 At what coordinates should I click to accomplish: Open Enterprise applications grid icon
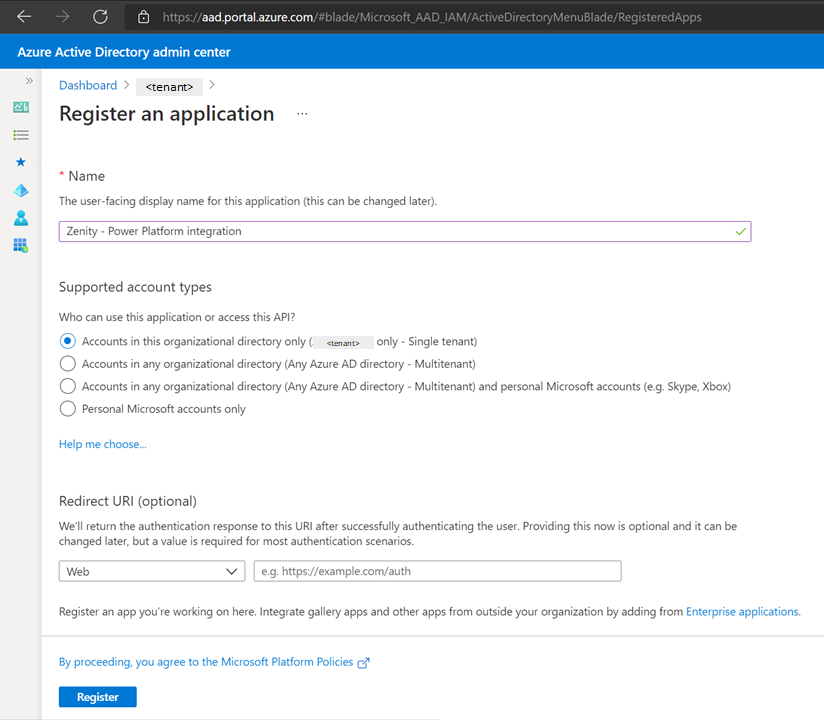[x=21, y=245]
